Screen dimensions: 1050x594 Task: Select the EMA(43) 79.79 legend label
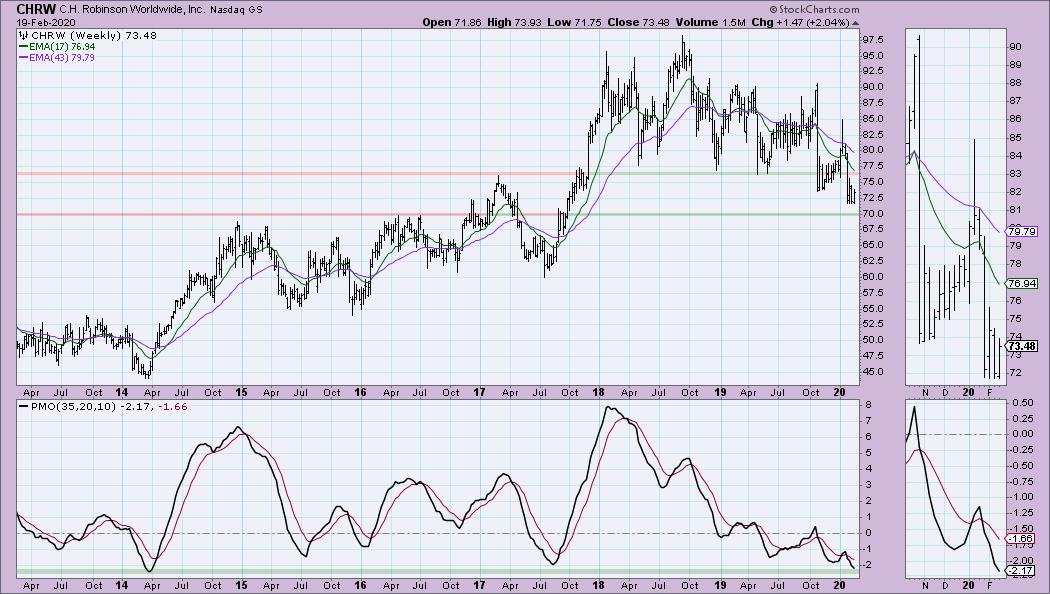pos(61,58)
